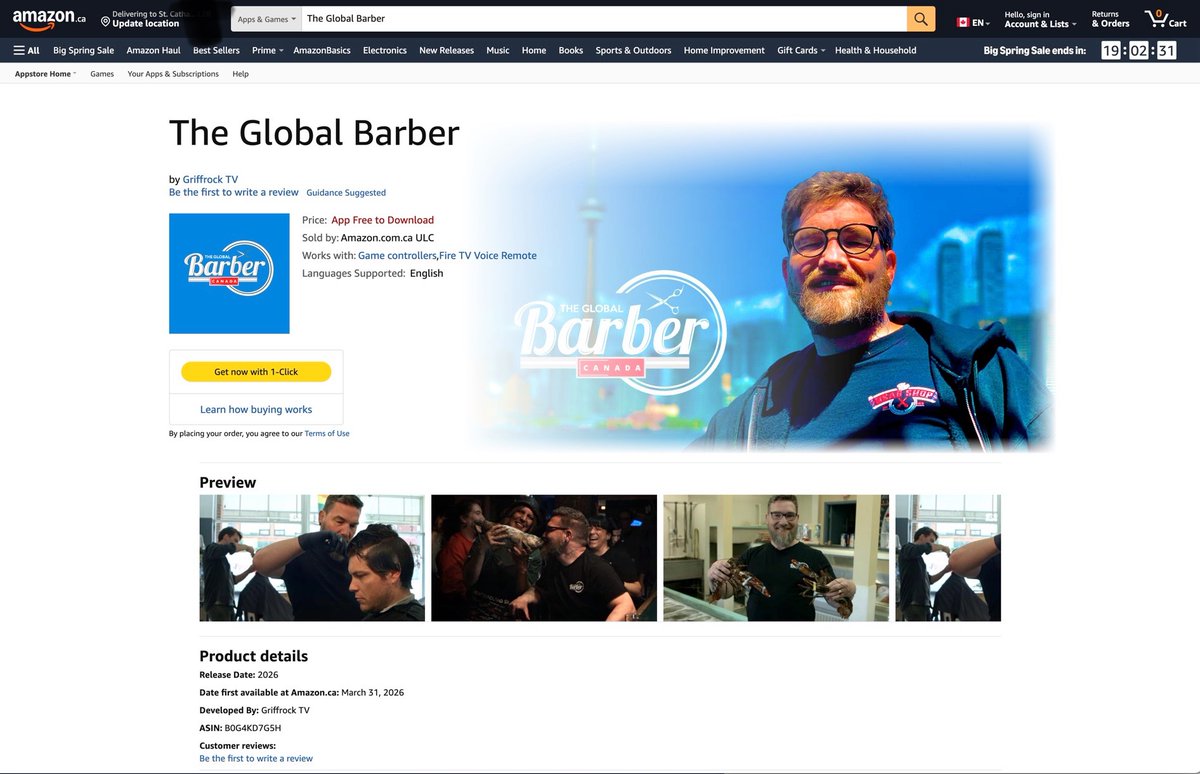The height and width of the screenshot is (774, 1200).
Task: Click into the search text field
Action: (603, 19)
